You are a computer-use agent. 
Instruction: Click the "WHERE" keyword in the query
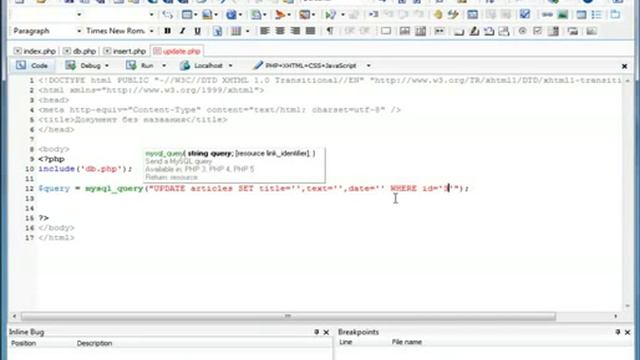tap(403, 188)
